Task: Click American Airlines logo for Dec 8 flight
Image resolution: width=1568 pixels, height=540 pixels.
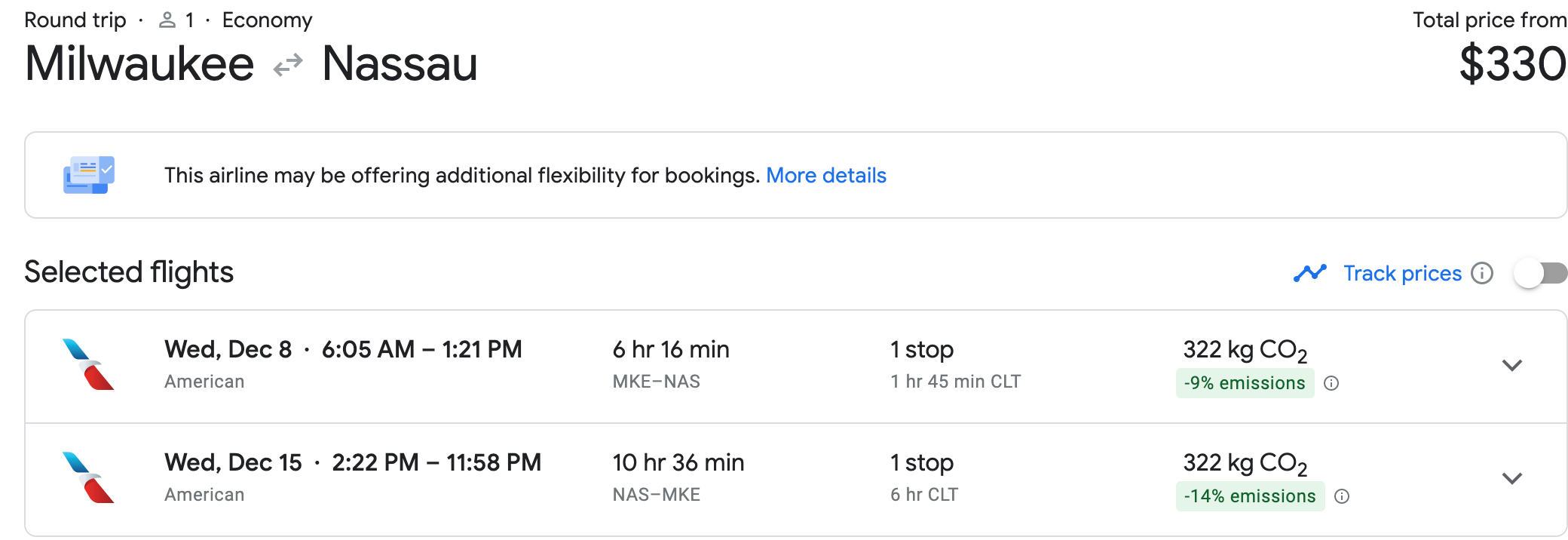Action: [x=88, y=365]
